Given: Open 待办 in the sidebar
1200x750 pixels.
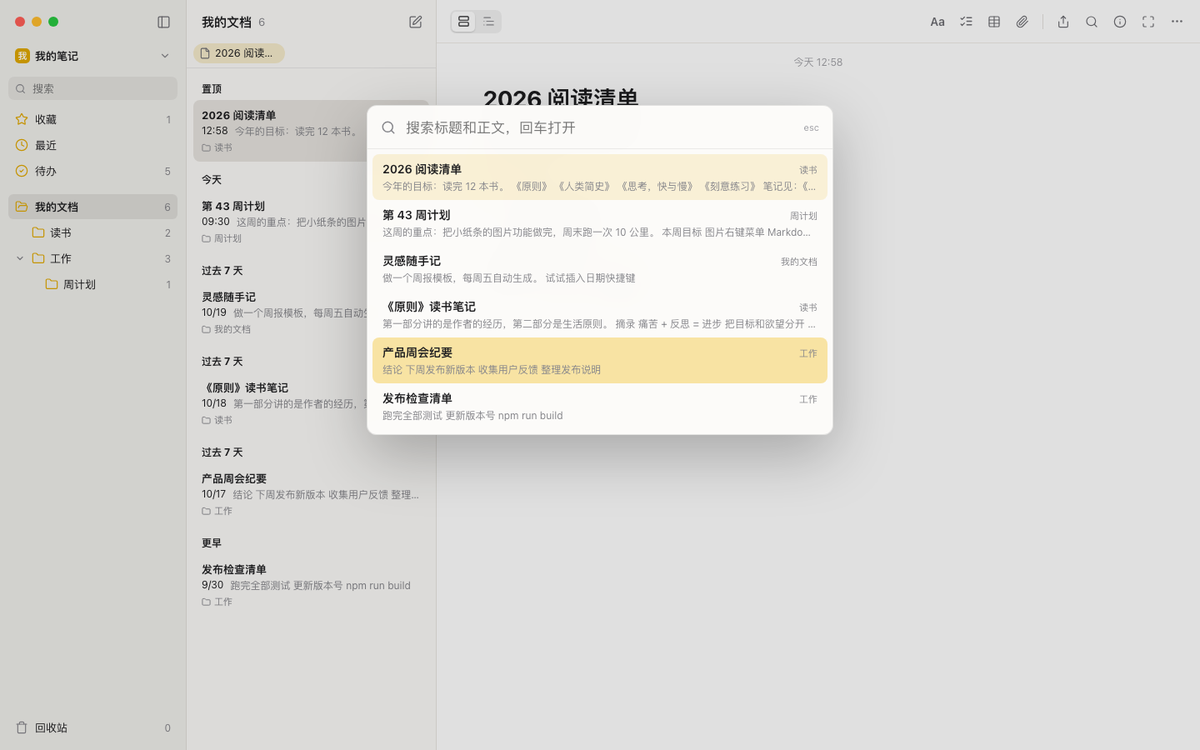Looking at the screenshot, I should (x=93, y=172).
